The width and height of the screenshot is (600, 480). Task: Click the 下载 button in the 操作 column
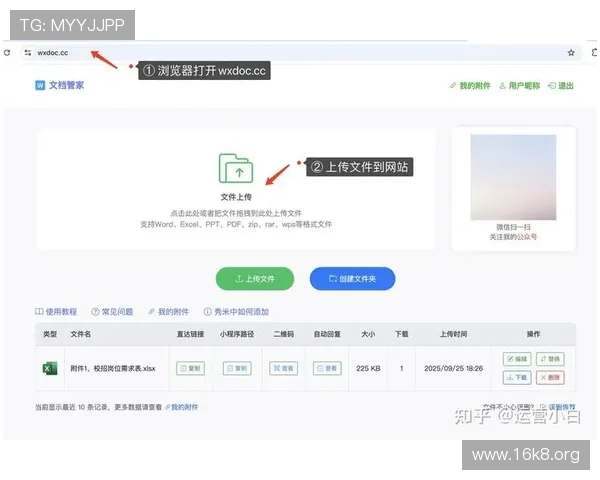(x=517, y=377)
